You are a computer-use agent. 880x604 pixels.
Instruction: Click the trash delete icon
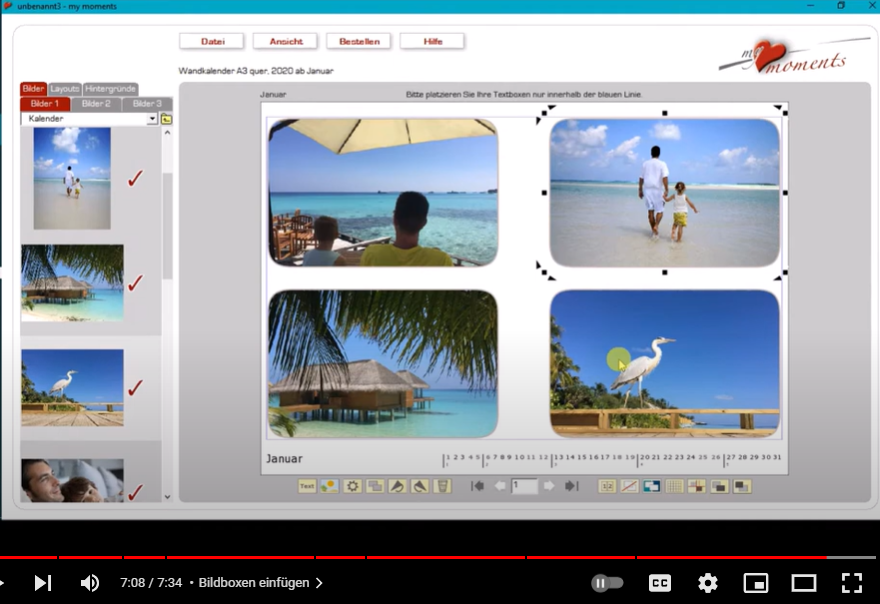click(x=442, y=486)
